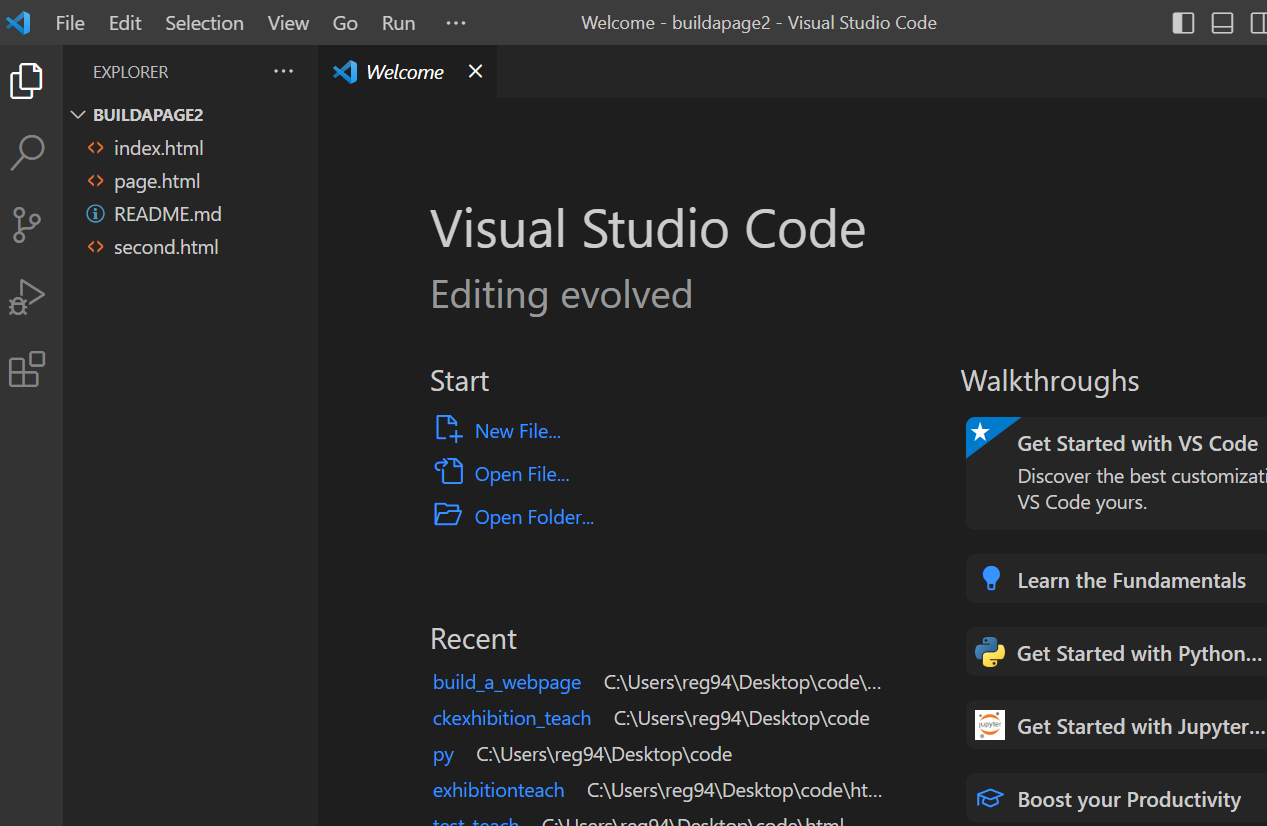Open the Explorer view in activity bar
1267x826 pixels.
coord(27,81)
